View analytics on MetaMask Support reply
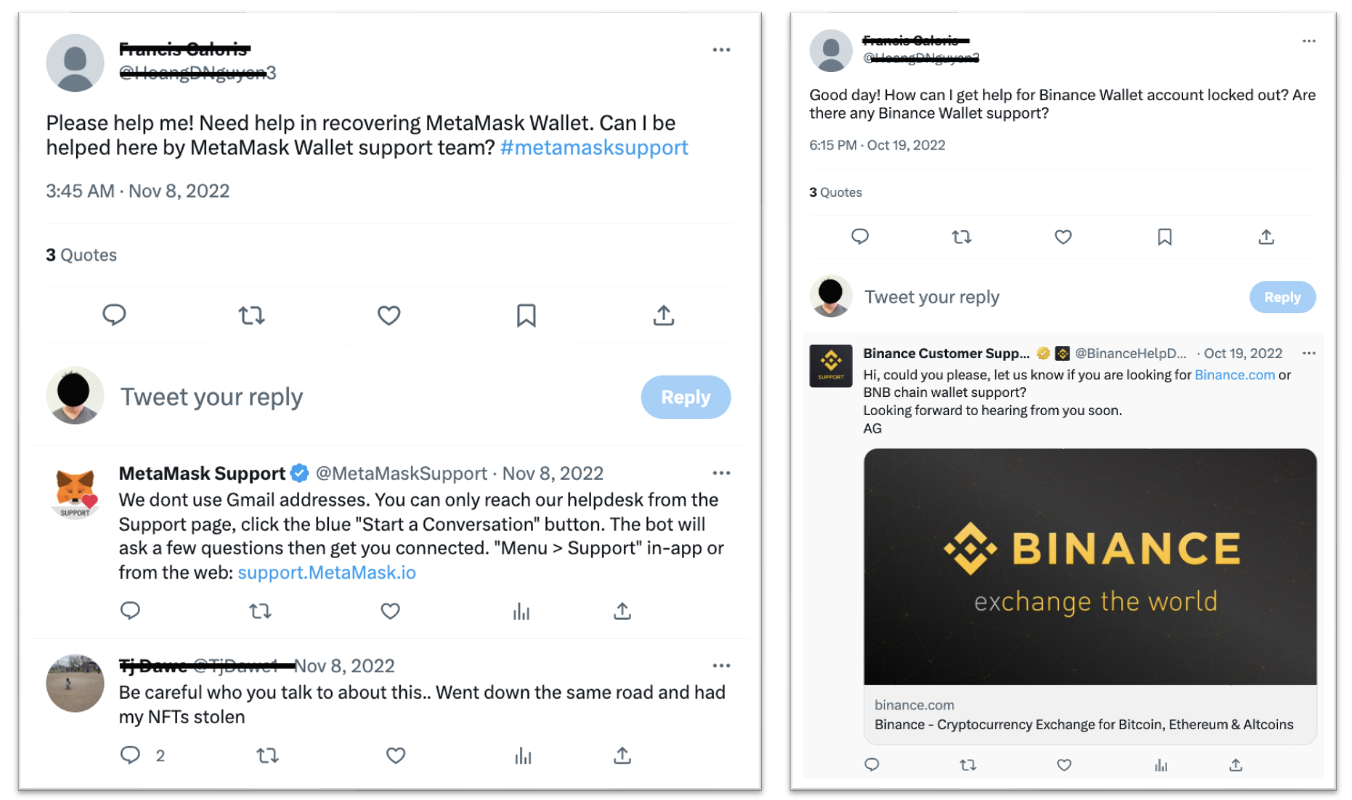Viewport: 1352px width, 800px height. coord(521,611)
